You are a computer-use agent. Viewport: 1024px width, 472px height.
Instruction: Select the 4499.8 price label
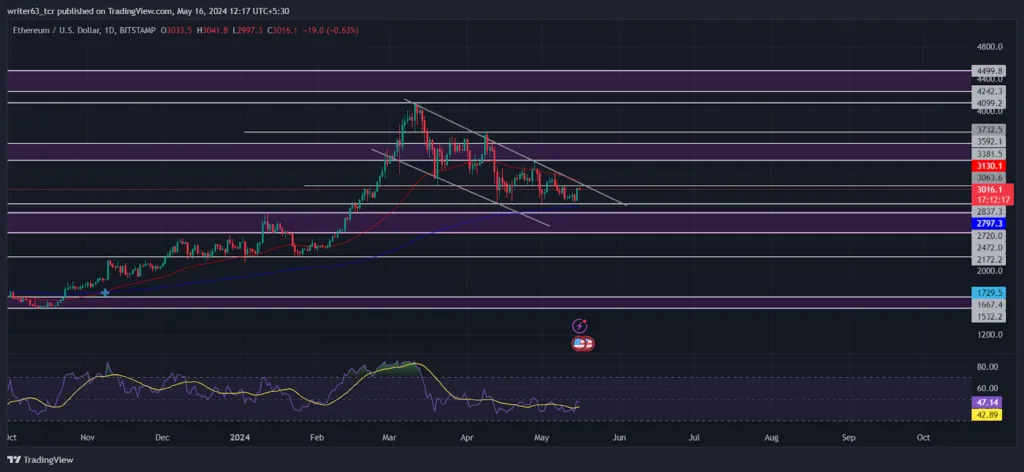pyautogui.click(x=987, y=71)
